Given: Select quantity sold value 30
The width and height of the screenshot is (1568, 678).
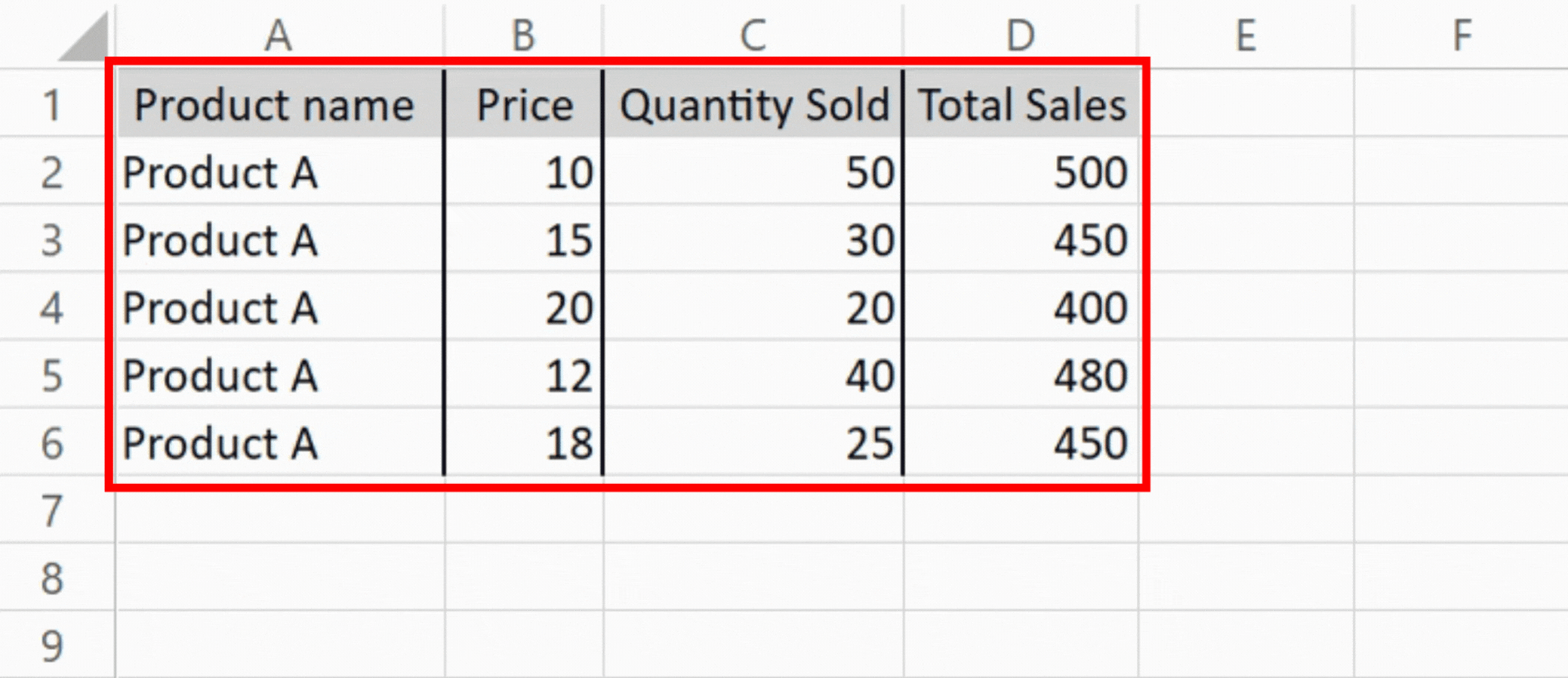Looking at the screenshot, I should tap(753, 239).
